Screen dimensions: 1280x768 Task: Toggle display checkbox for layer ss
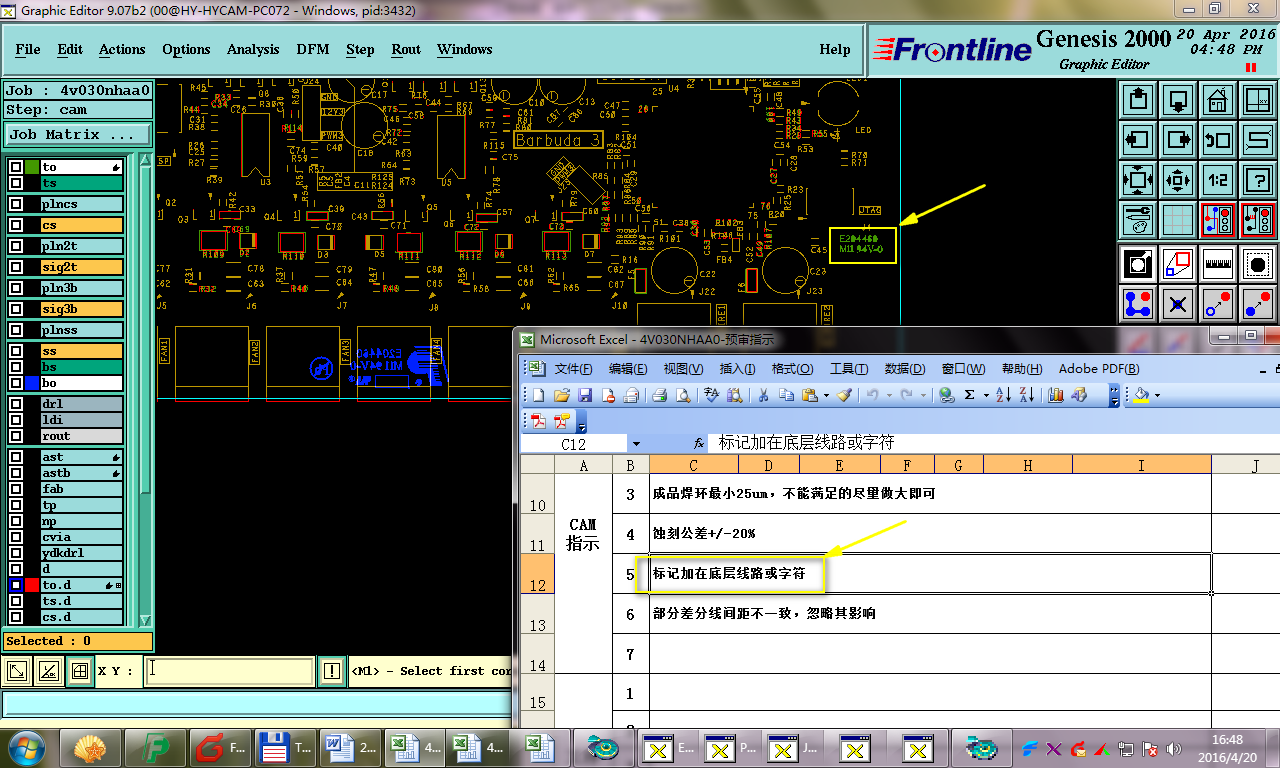pyautogui.click(x=16, y=351)
